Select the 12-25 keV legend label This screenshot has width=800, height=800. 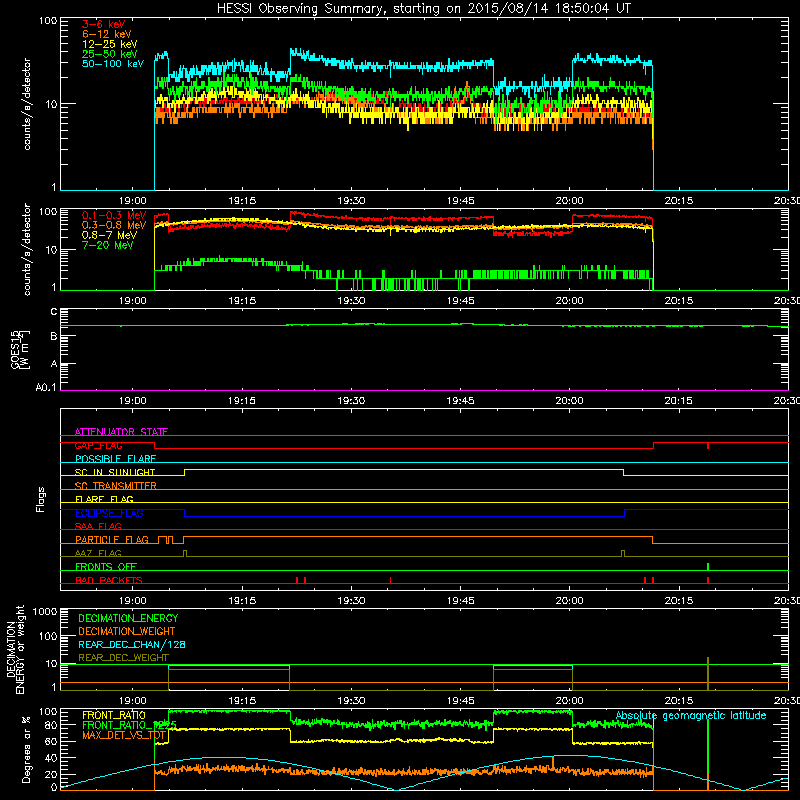(109, 44)
